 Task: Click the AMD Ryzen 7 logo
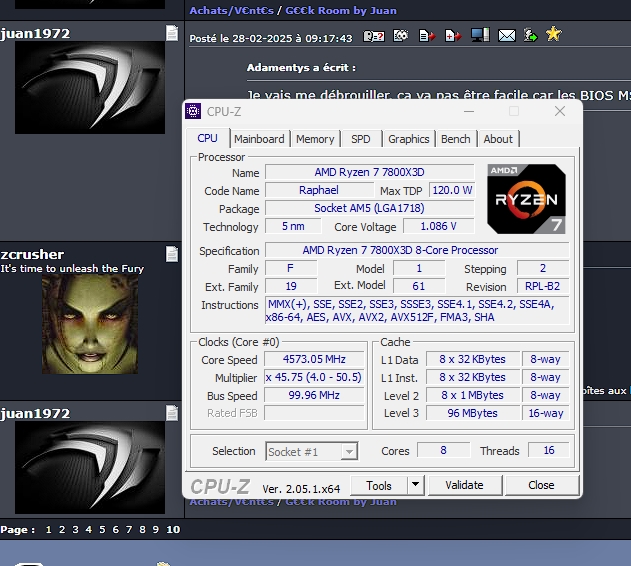click(526, 198)
